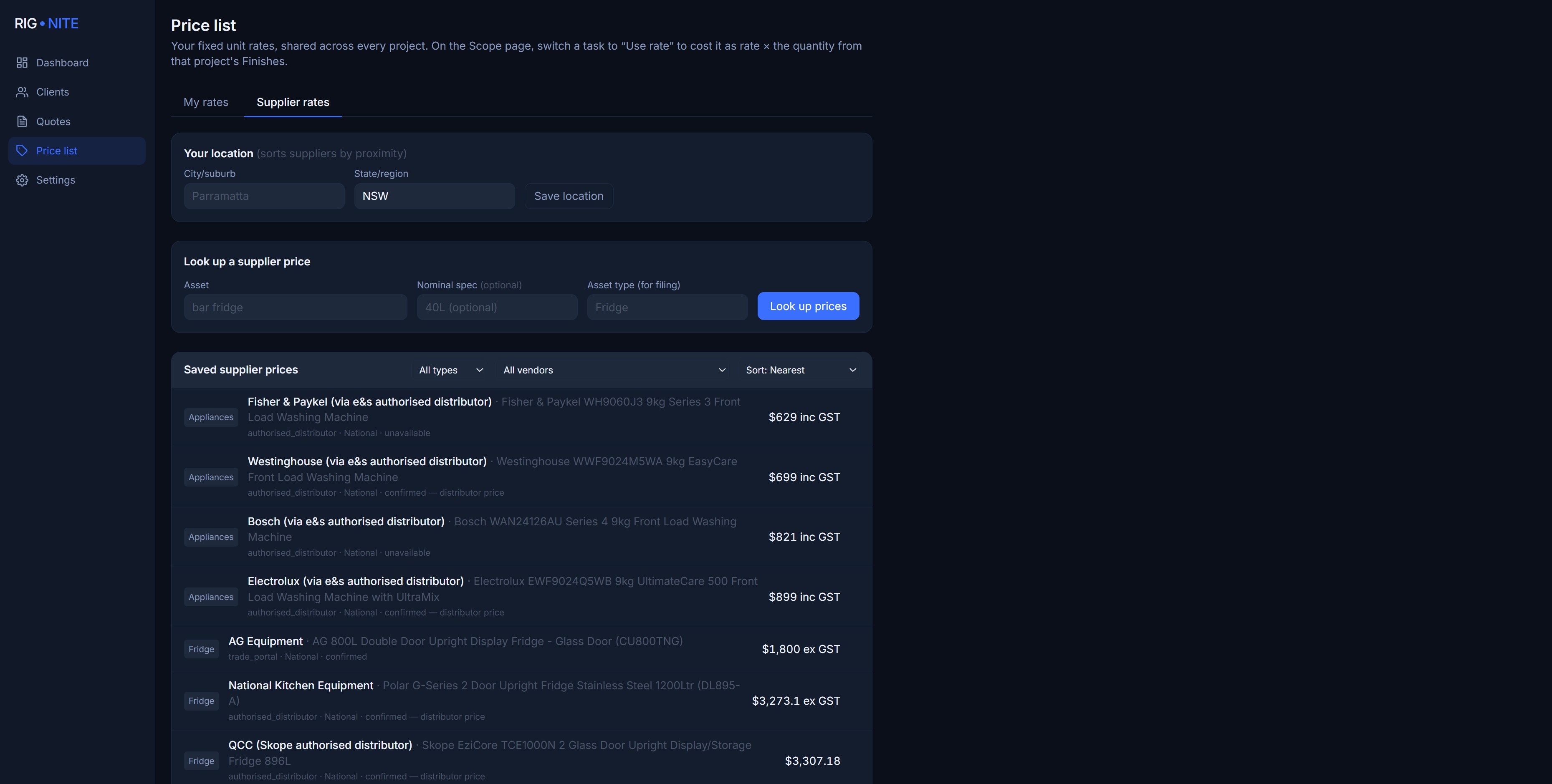The height and width of the screenshot is (784, 1552).
Task: Click the Save location button
Action: (569, 196)
